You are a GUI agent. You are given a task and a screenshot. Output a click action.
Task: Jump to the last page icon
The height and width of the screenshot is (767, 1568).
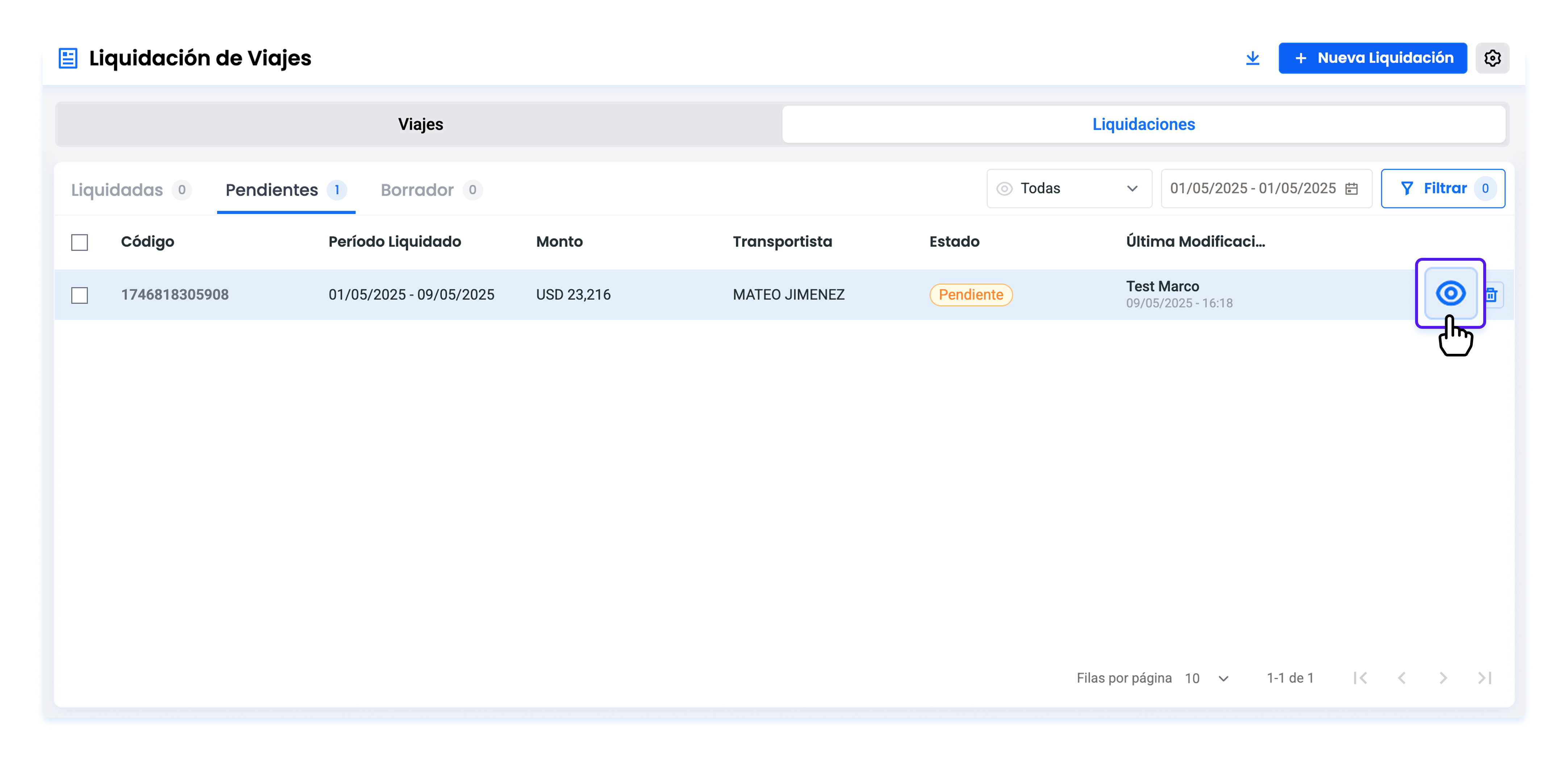[1485, 678]
